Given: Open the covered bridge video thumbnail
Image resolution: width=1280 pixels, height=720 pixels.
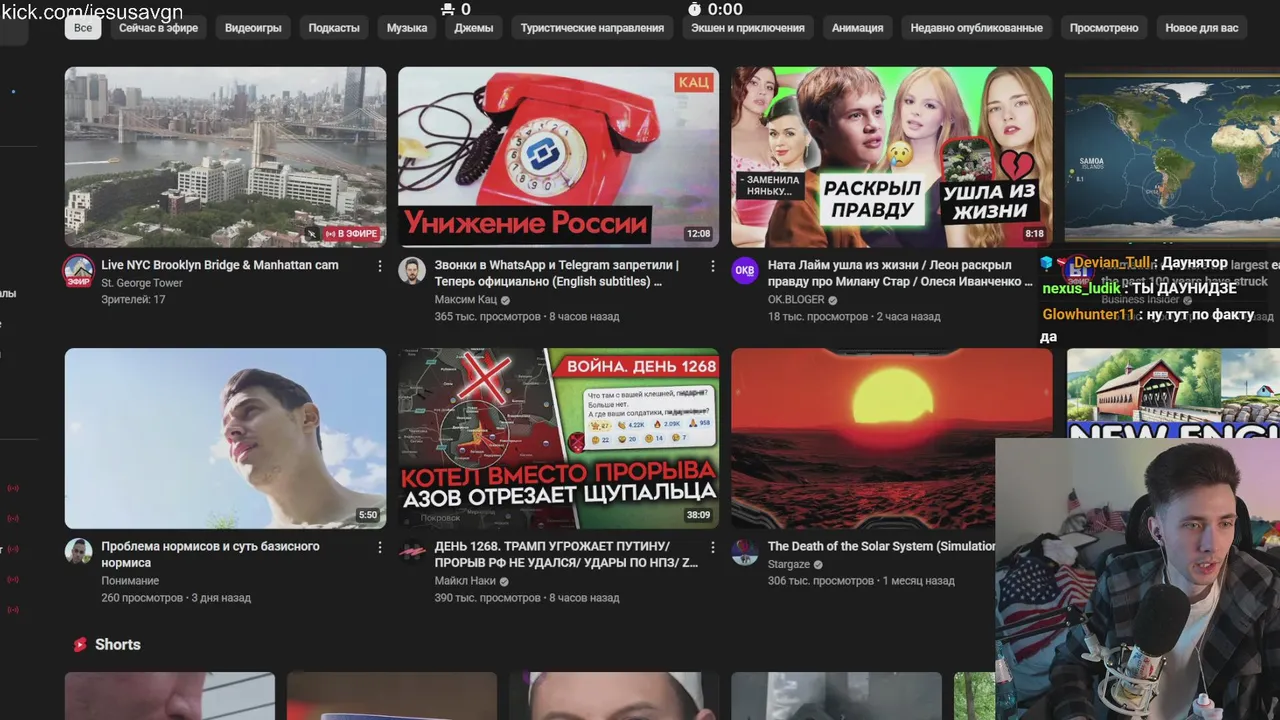Looking at the screenshot, I should pos(1172,393).
